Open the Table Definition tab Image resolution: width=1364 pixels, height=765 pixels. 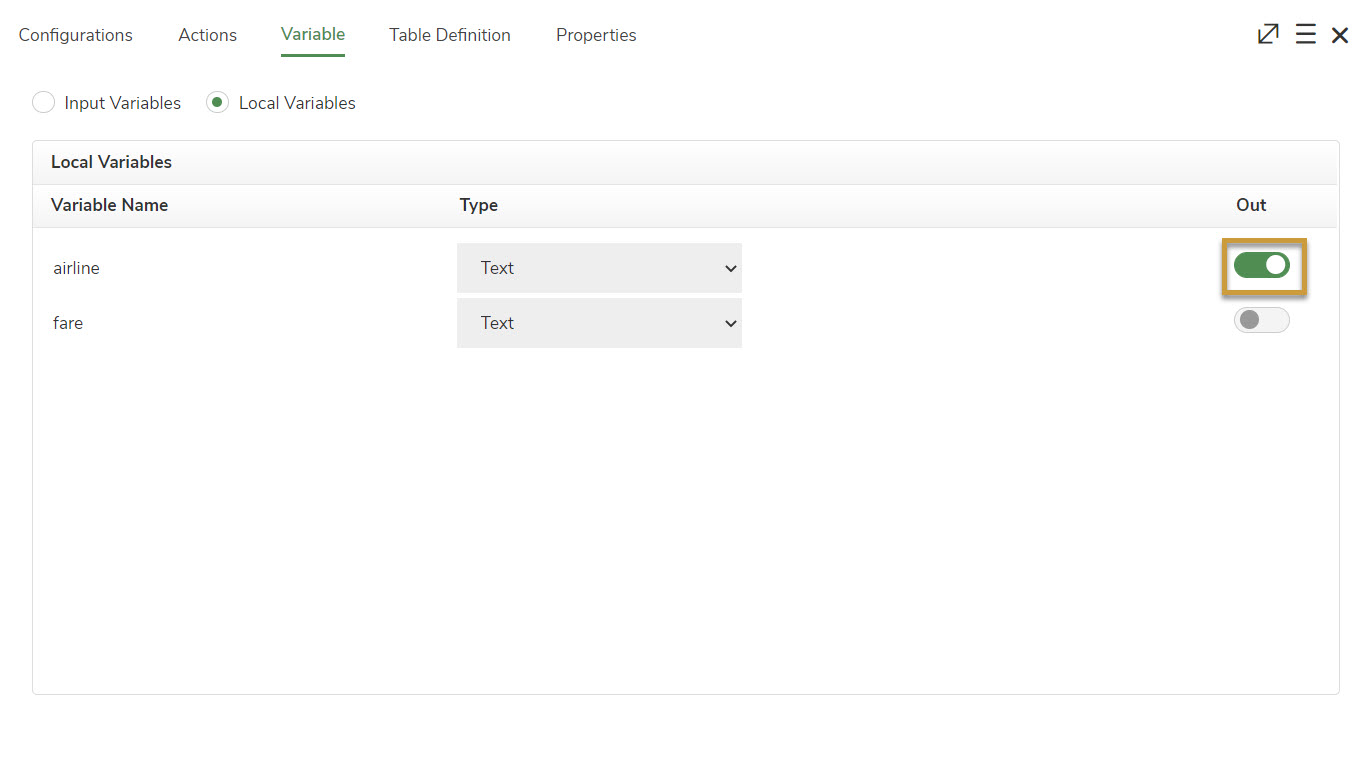(450, 35)
